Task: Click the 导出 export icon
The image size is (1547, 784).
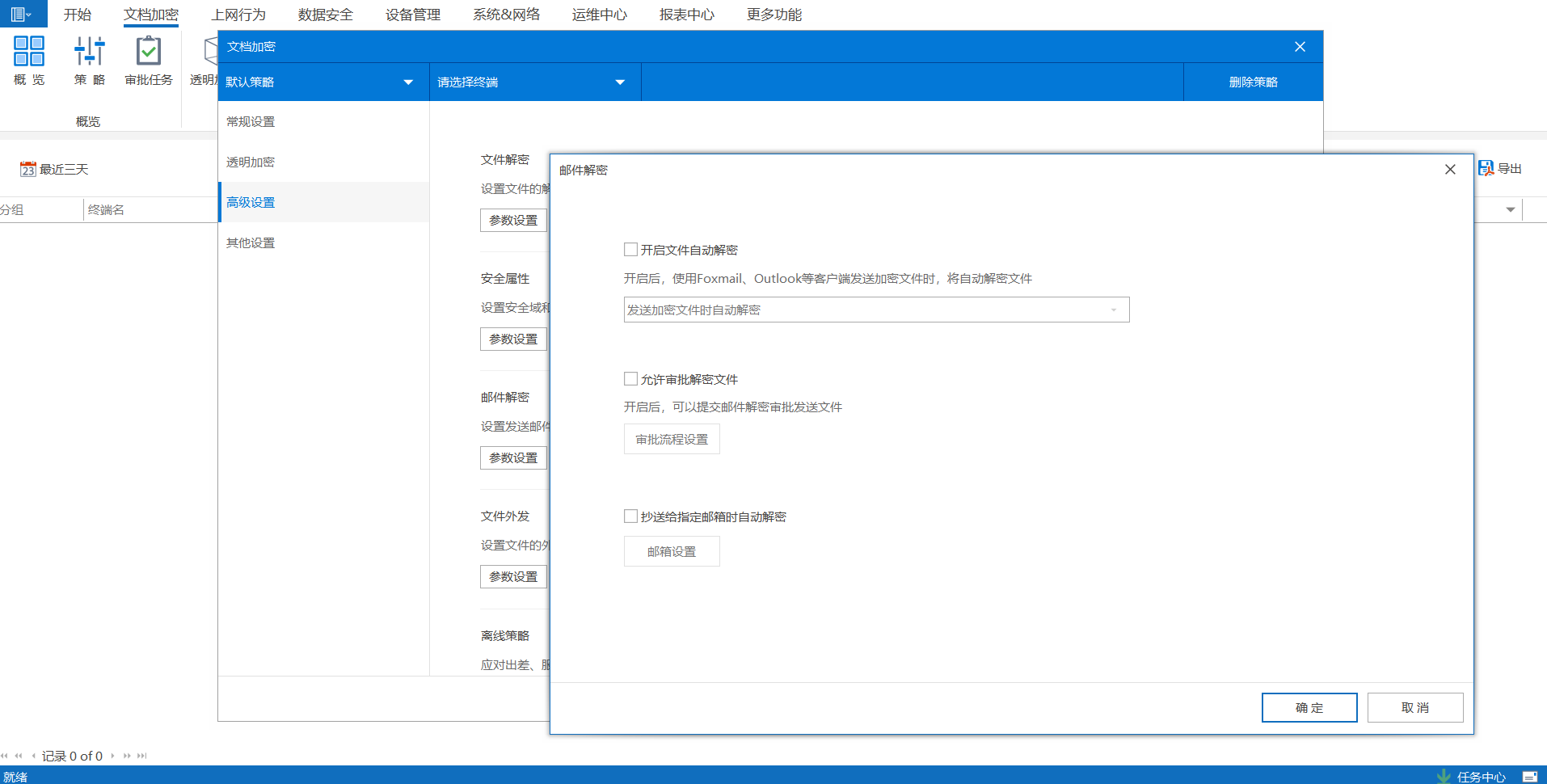Action: coord(1486,168)
